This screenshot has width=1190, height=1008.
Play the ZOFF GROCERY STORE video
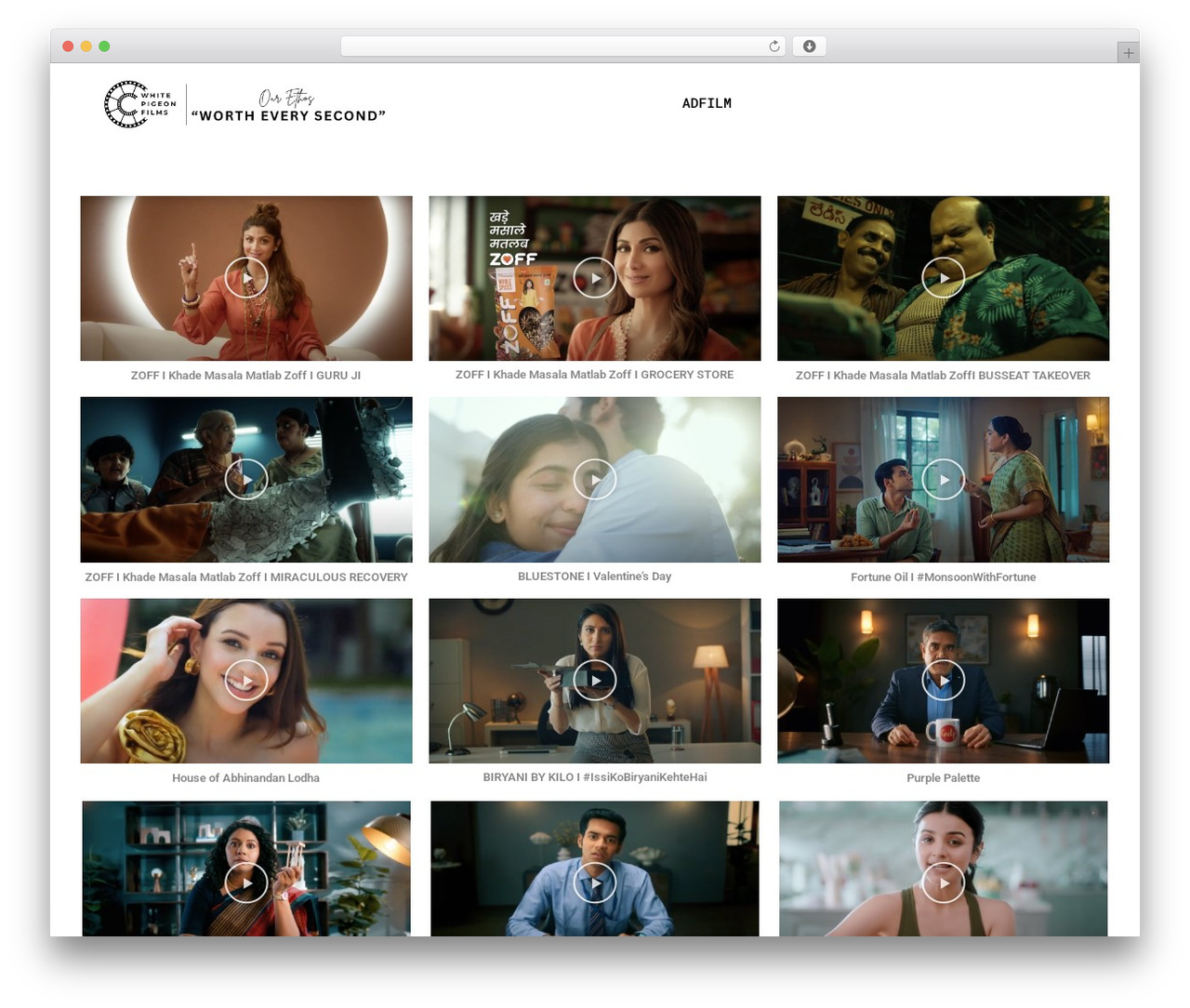point(595,278)
